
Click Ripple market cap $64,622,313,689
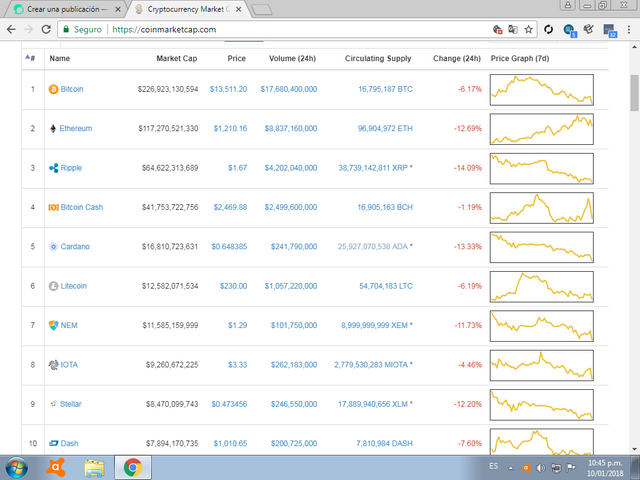tap(170, 168)
